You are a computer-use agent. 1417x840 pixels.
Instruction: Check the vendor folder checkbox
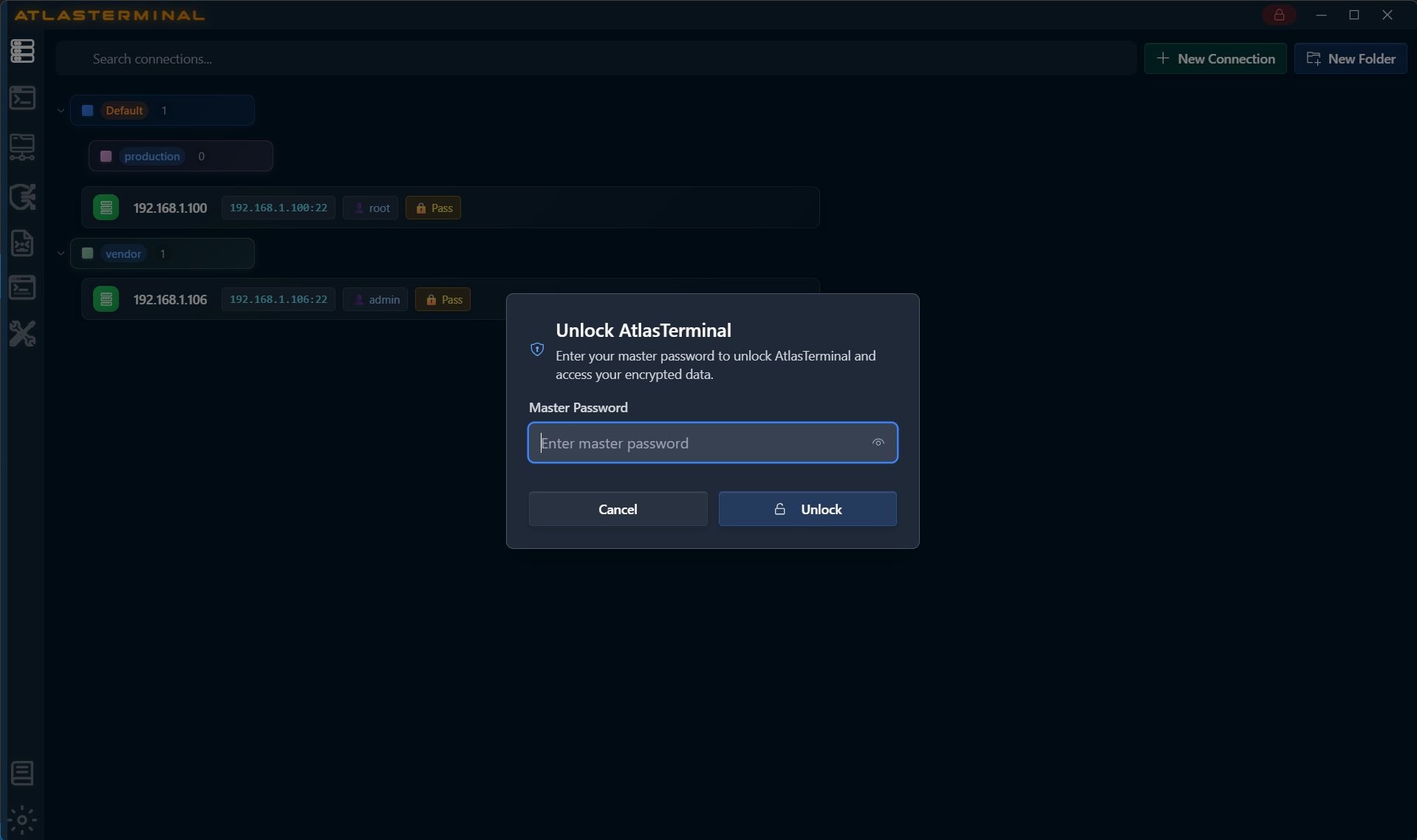[x=86, y=253]
